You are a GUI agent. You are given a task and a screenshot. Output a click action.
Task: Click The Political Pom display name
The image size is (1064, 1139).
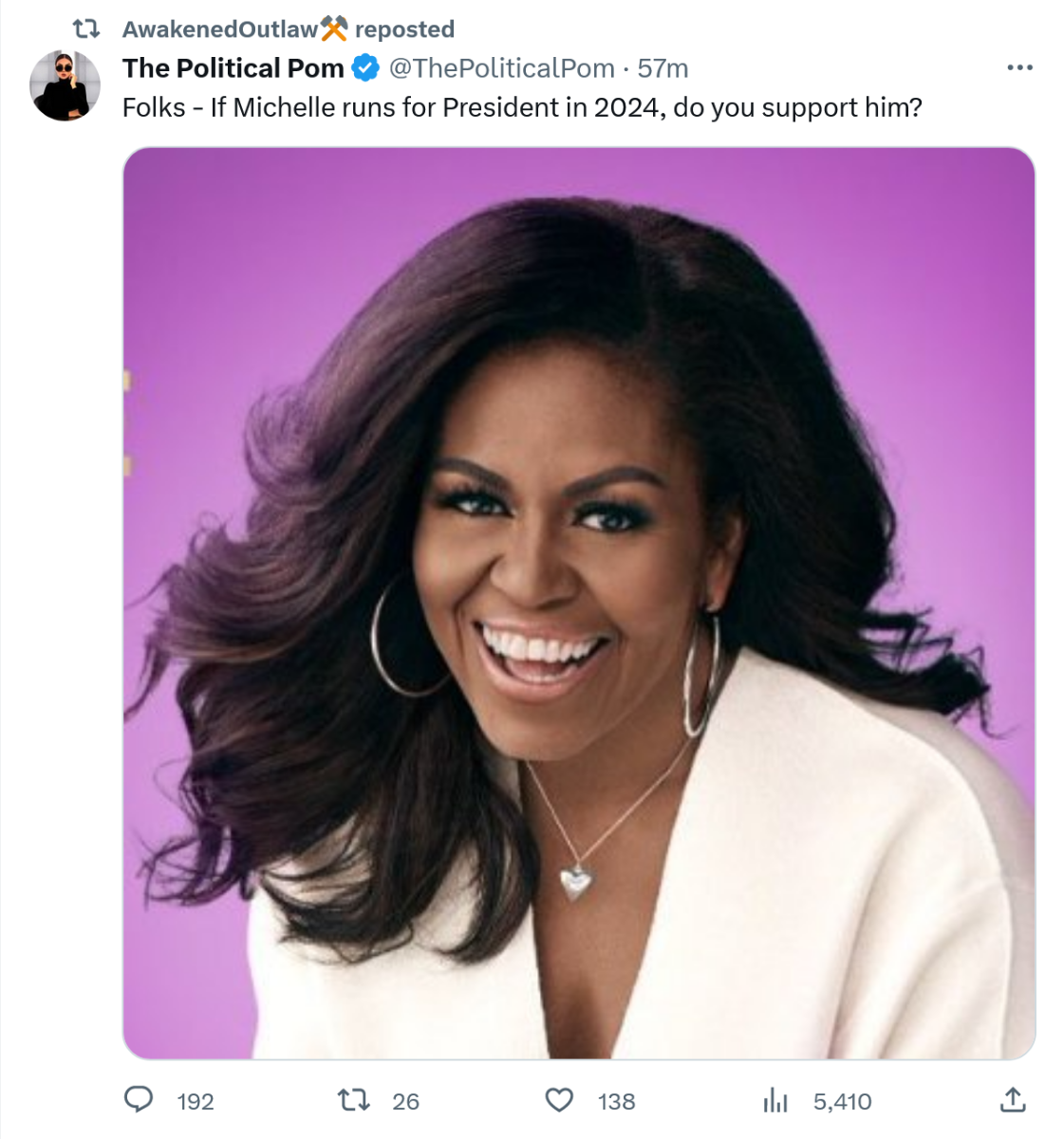233,68
